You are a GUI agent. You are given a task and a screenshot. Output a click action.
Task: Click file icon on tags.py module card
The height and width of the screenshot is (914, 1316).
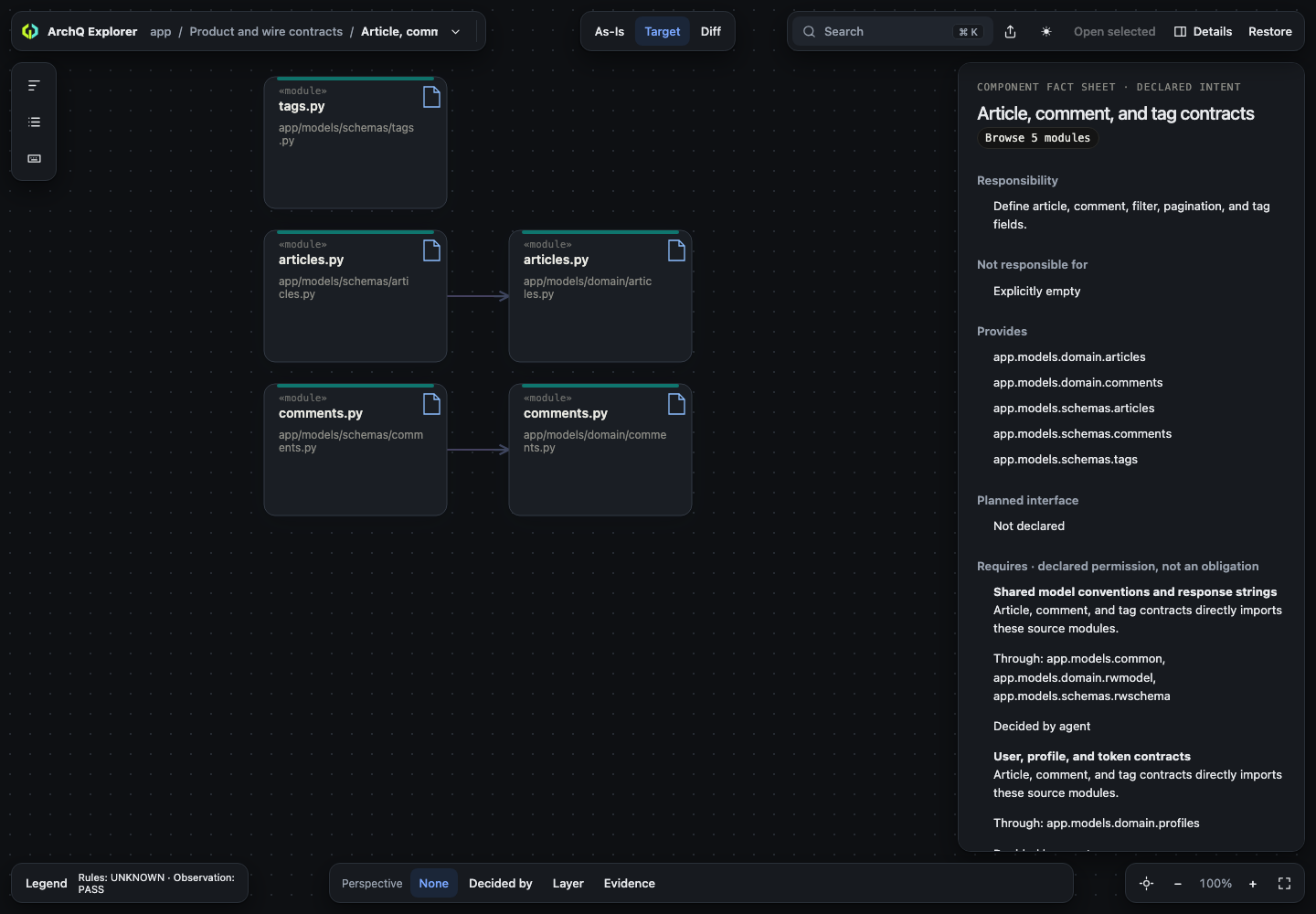pyautogui.click(x=431, y=97)
